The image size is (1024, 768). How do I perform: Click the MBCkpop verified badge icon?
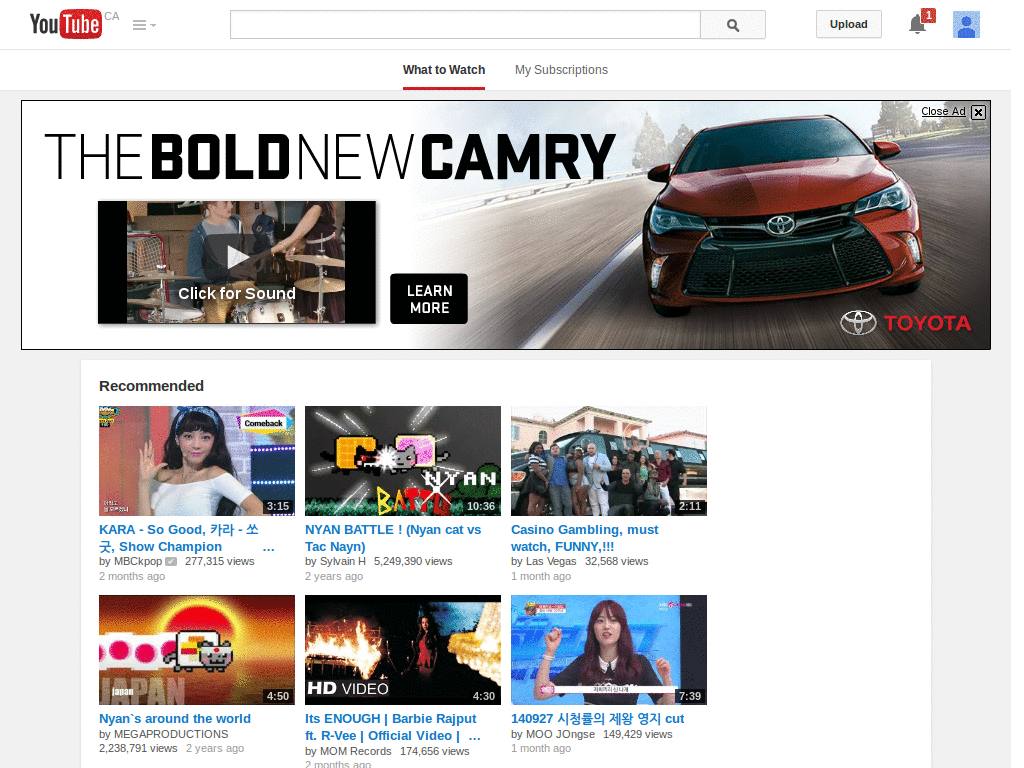click(x=171, y=562)
